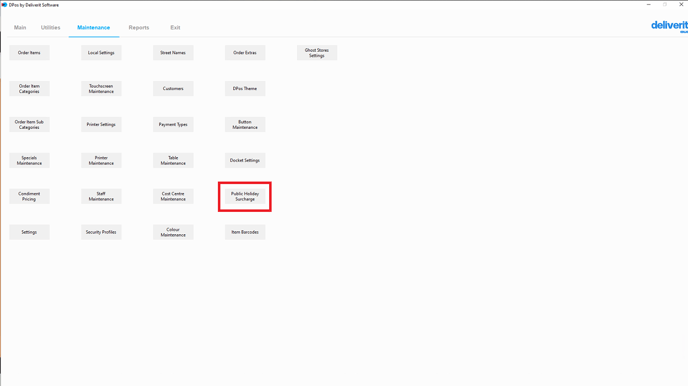Switch to the Utilities tab
This screenshot has height=386, width=688.
tap(50, 28)
